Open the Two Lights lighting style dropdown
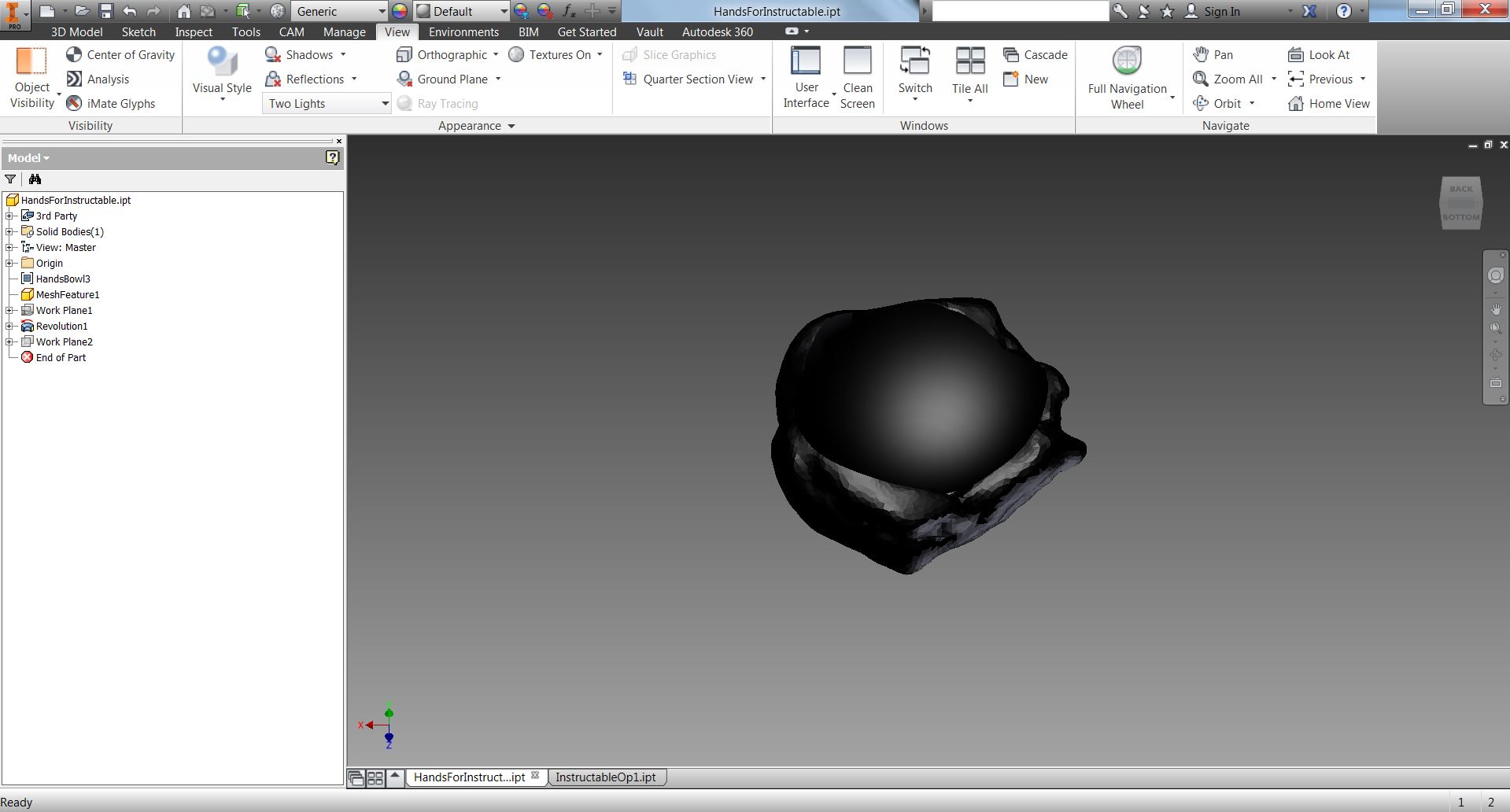 [x=327, y=103]
